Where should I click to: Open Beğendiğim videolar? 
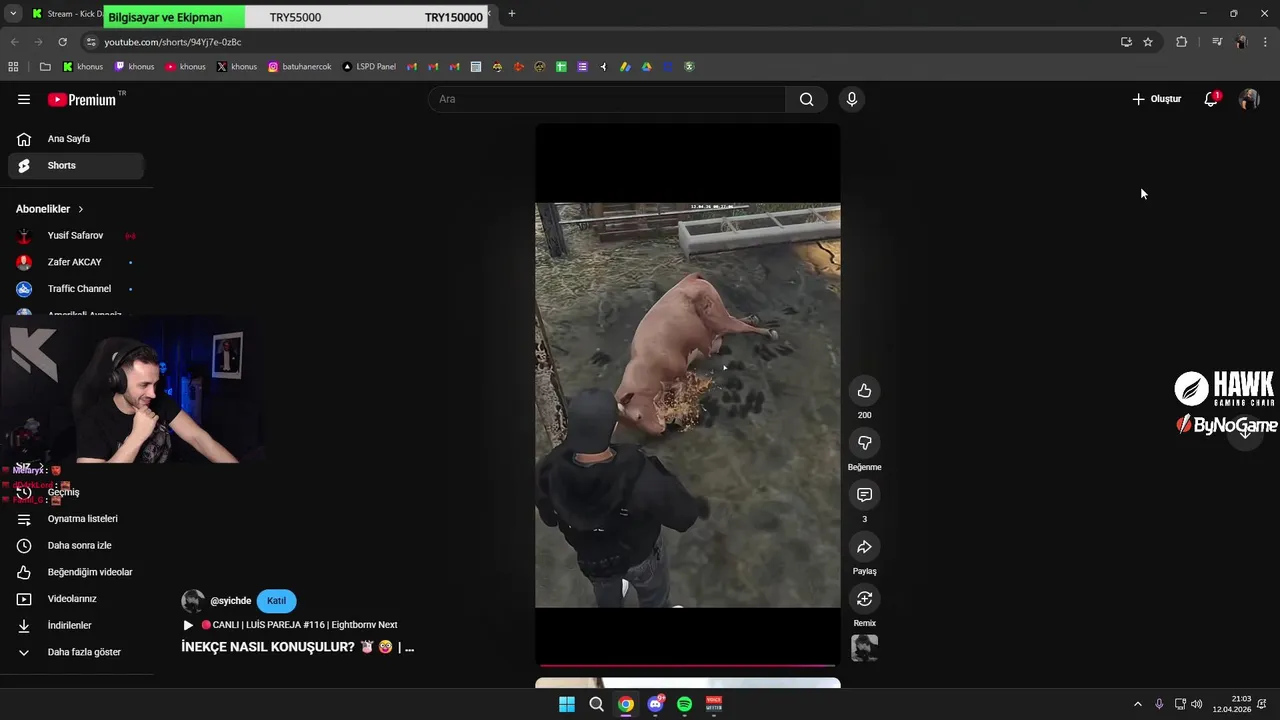coord(76,572)
